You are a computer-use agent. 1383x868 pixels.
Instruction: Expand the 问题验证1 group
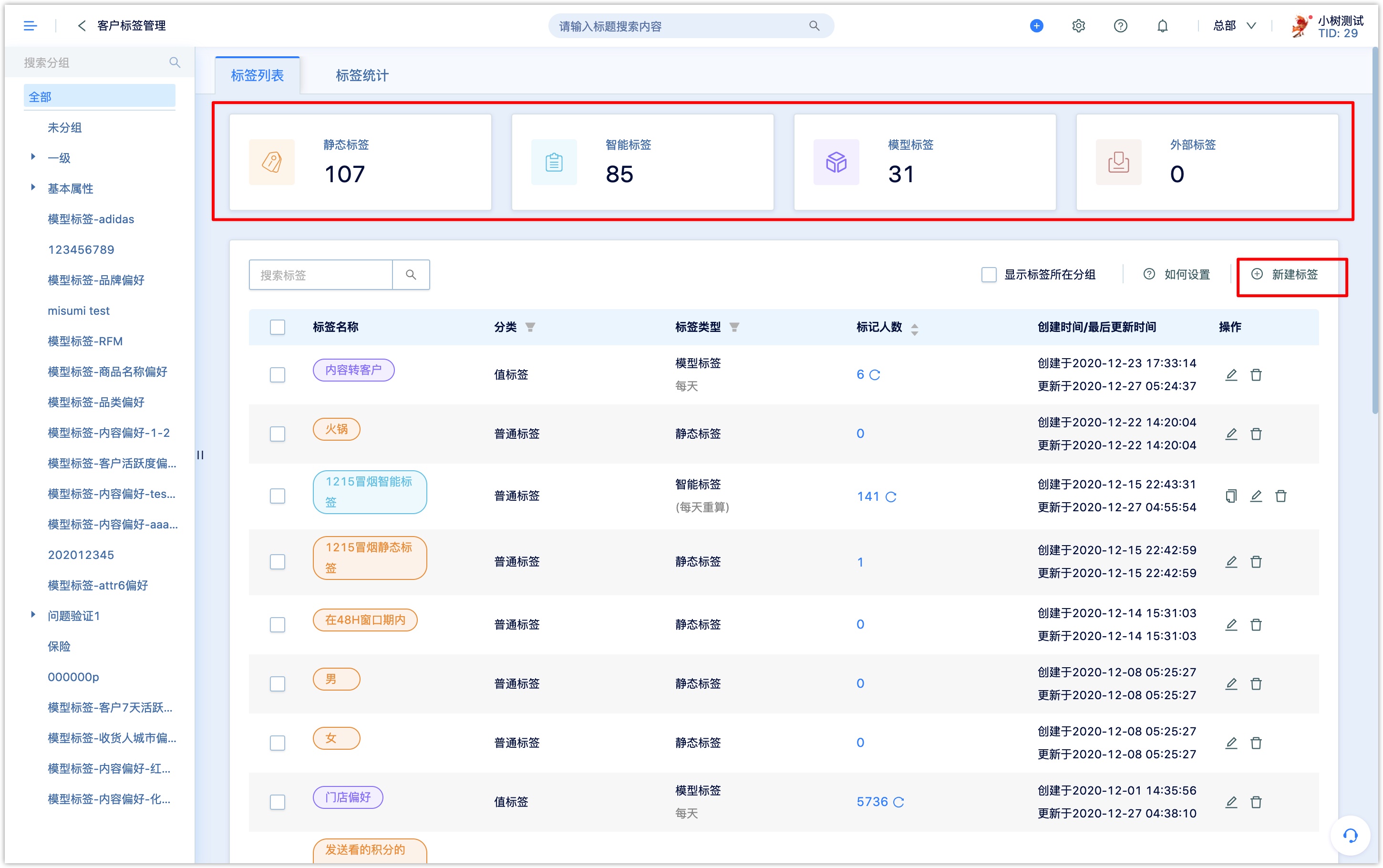[33, 615]
